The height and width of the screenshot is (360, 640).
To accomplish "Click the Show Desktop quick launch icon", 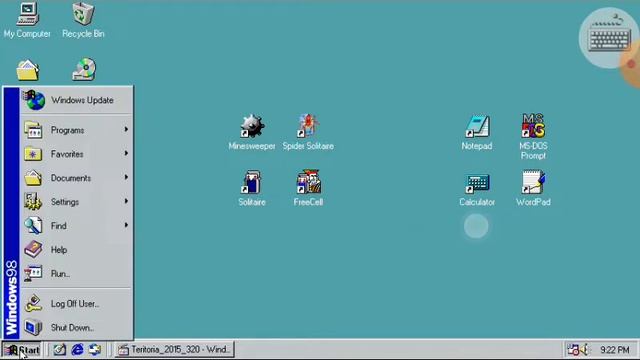I will click(x=60, y=349).
